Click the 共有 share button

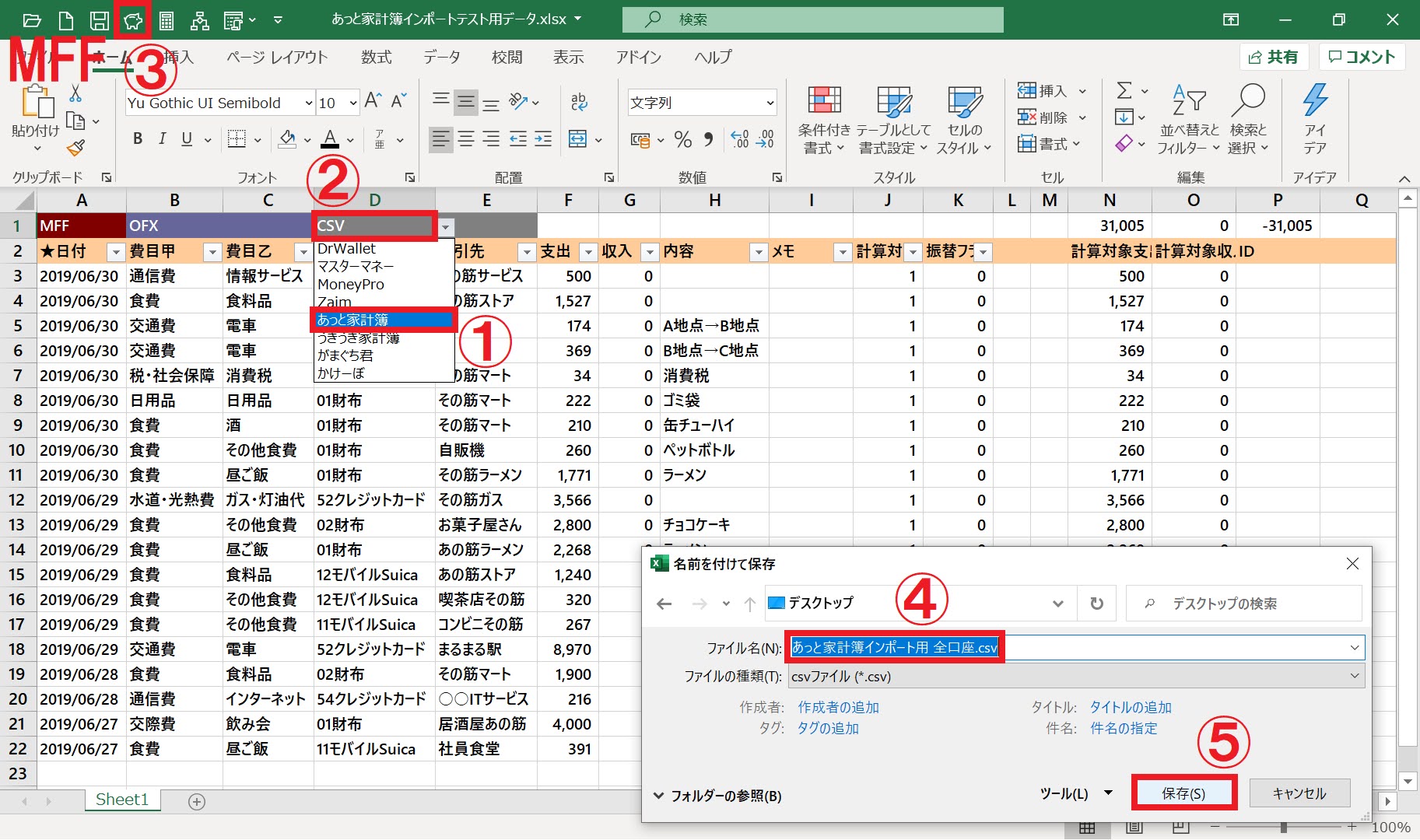1274,57
